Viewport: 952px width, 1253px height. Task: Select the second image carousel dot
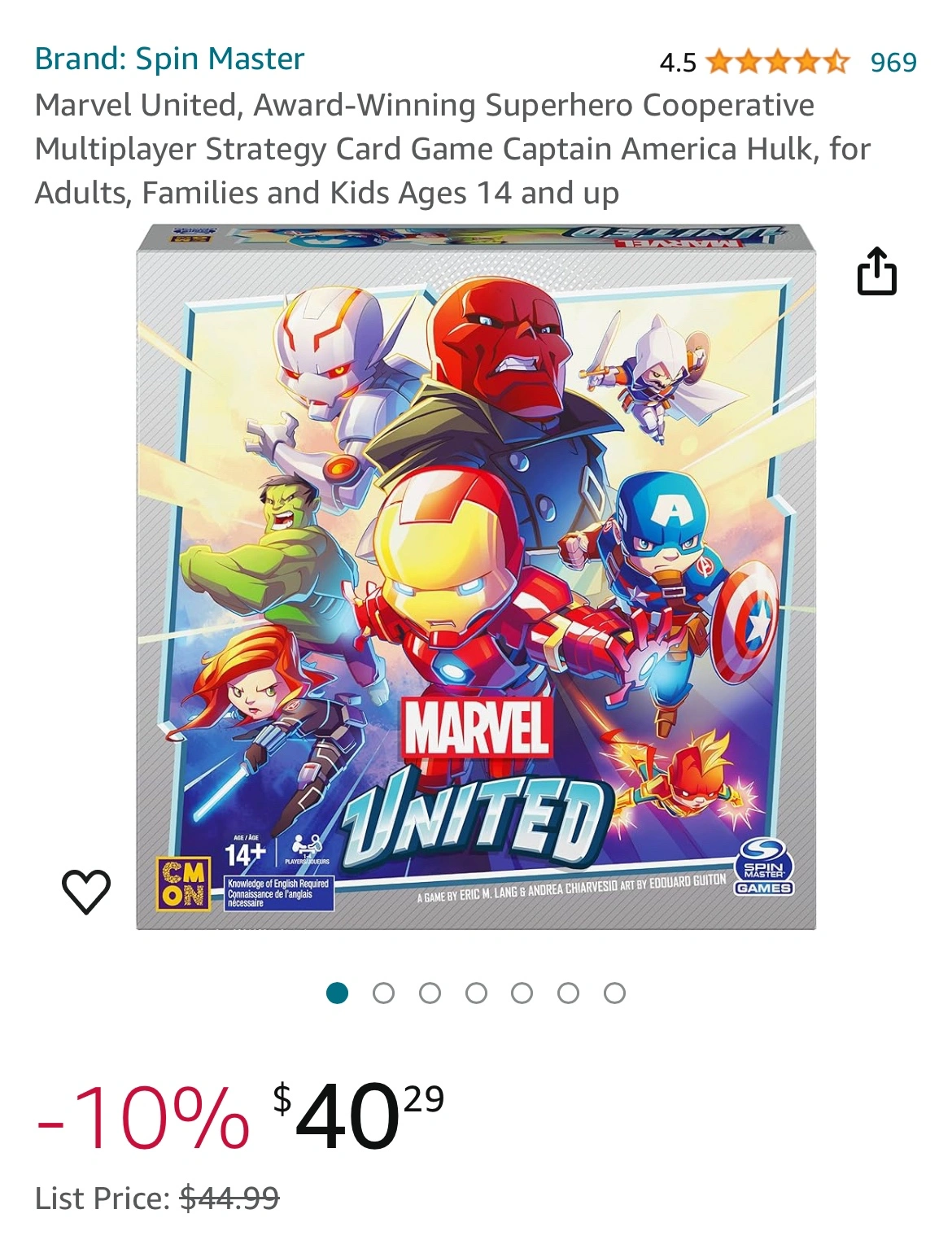(x=383, y=993)
